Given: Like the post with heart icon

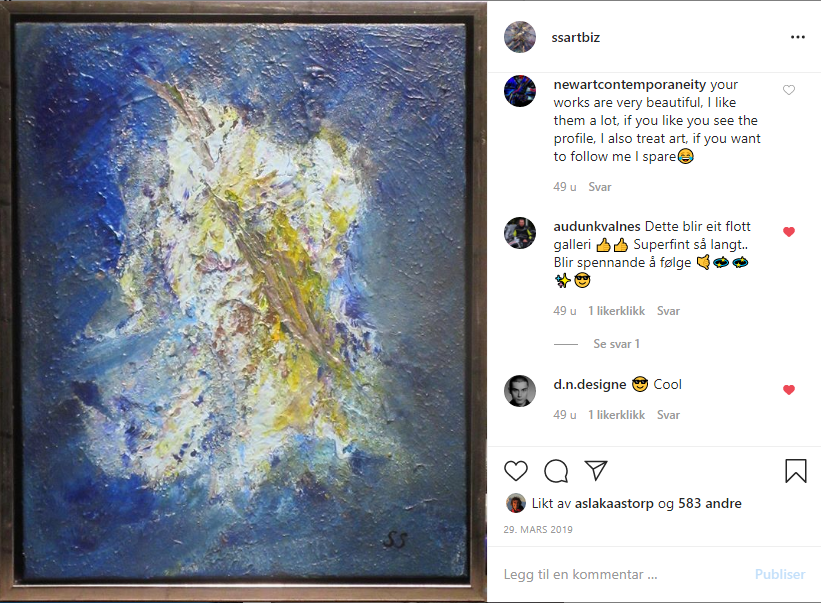Looking at the screenshot, I should coord(516,471).
